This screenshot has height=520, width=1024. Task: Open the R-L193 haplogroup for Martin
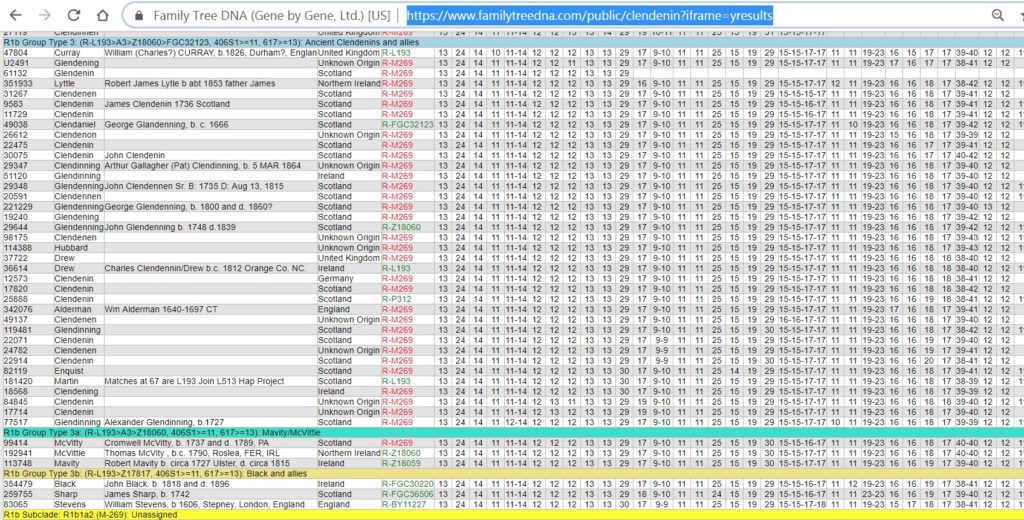click(x=396, y=382)
